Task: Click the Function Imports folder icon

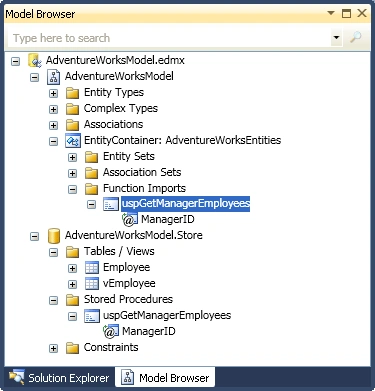Action: [x=91, y=189]
